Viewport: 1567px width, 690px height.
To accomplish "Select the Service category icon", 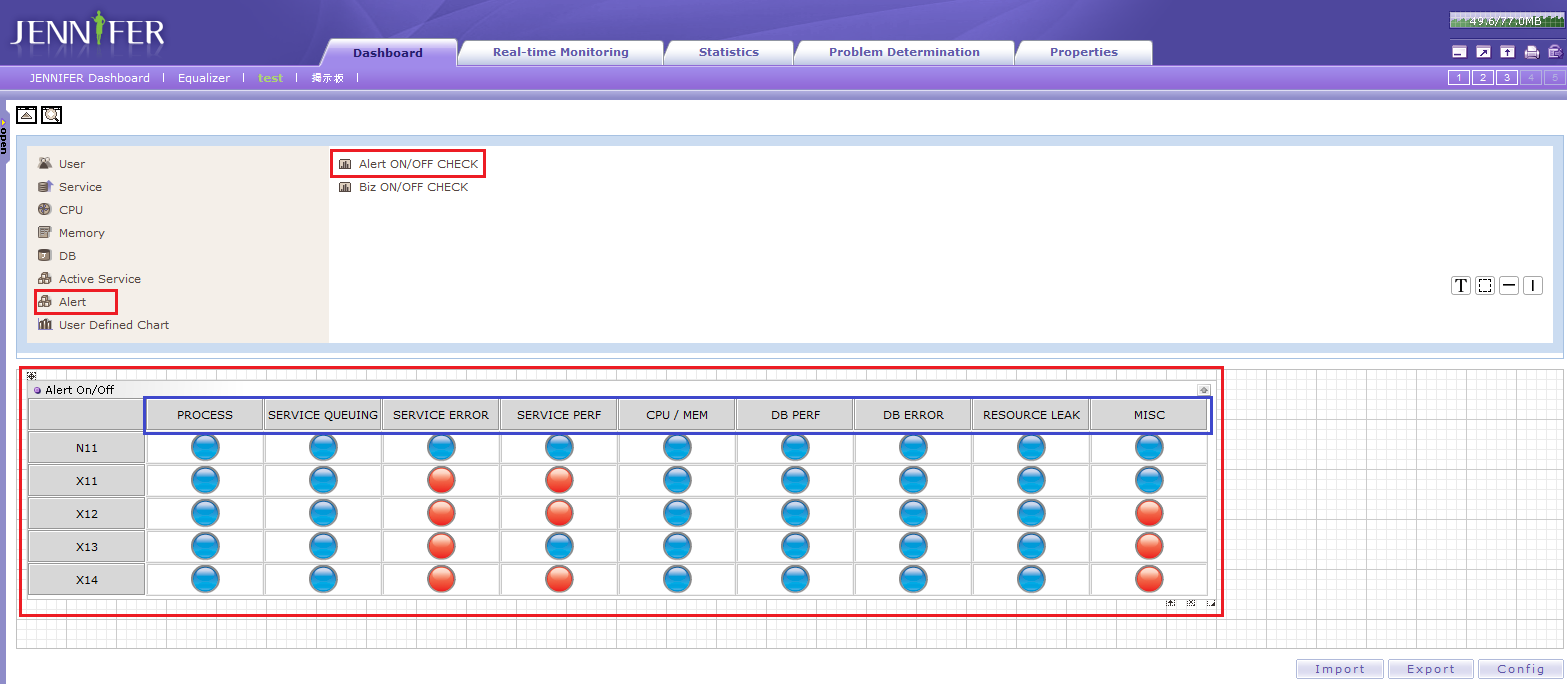I will (45, 186).
